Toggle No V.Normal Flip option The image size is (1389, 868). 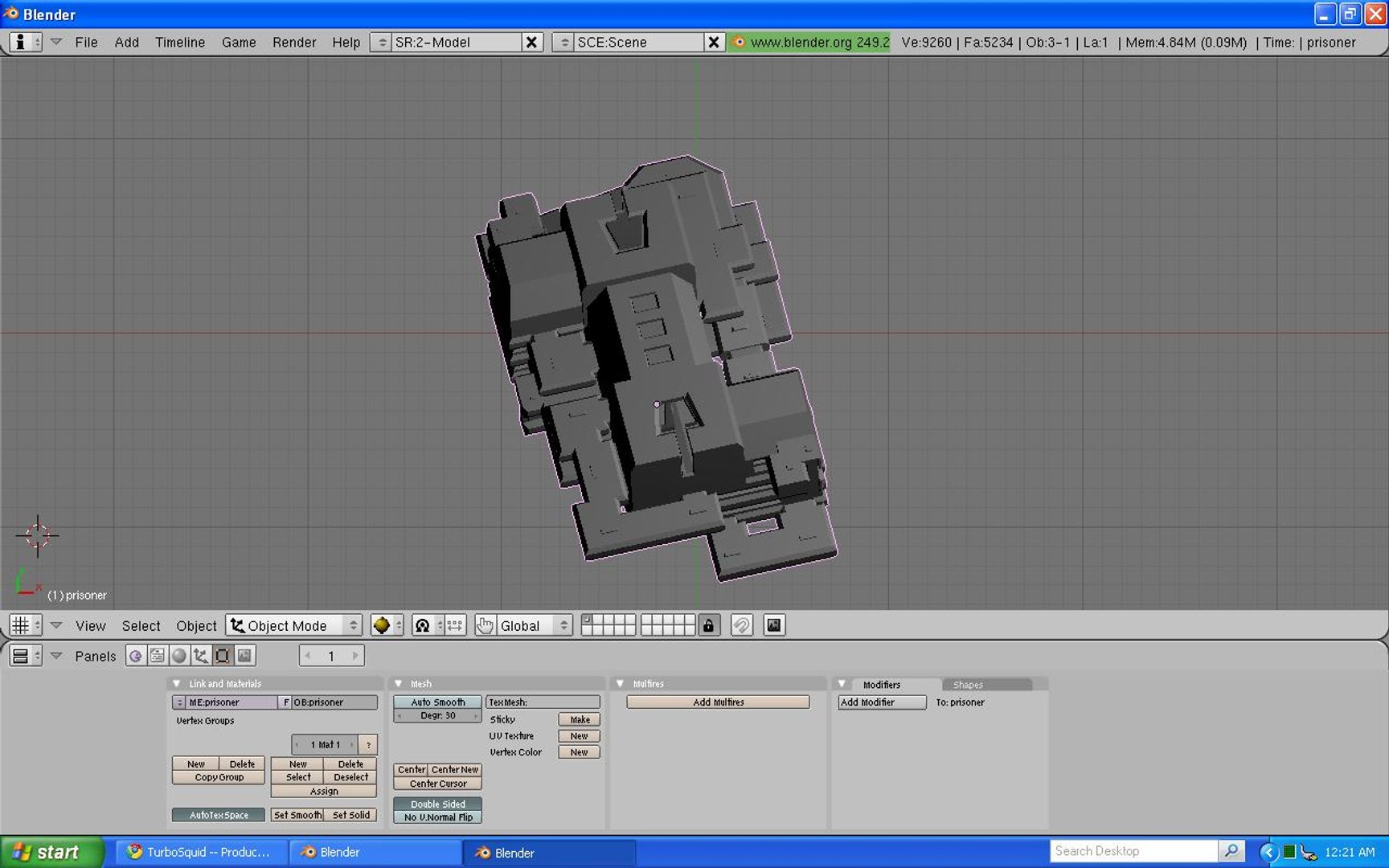click(438, 817)
